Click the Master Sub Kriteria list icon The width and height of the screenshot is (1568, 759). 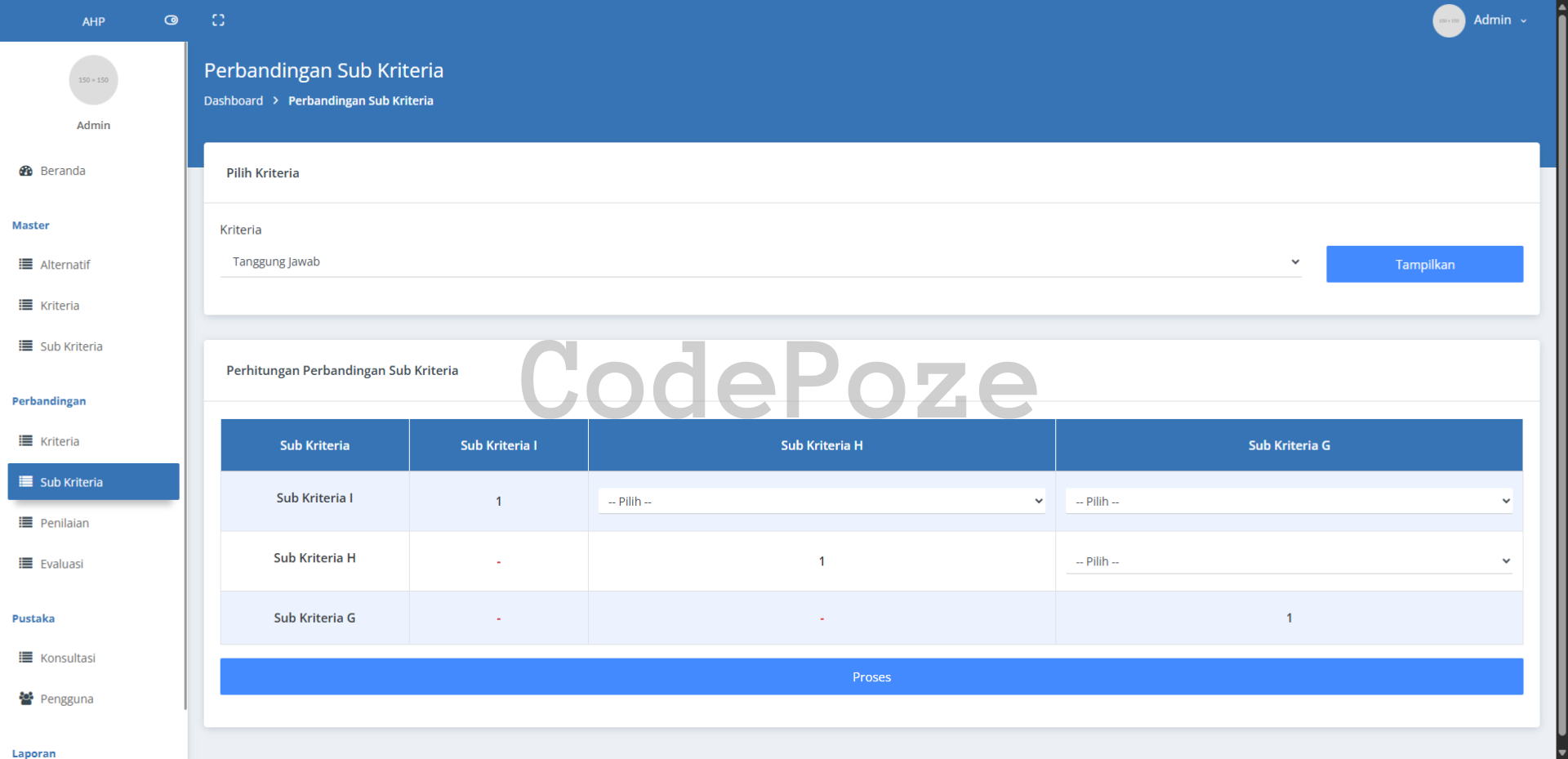click(26, 346)
